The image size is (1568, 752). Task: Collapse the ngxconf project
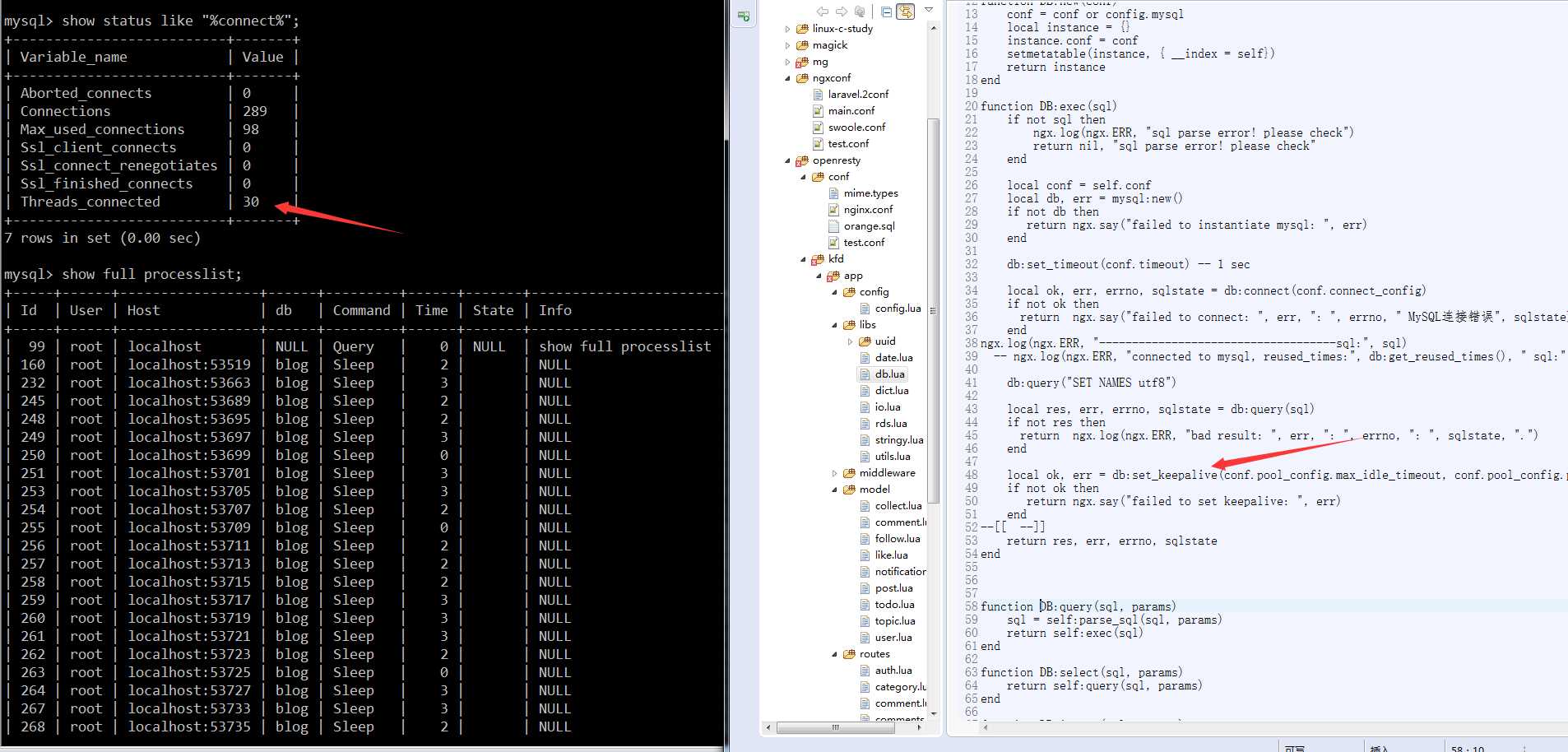(787, 78)
